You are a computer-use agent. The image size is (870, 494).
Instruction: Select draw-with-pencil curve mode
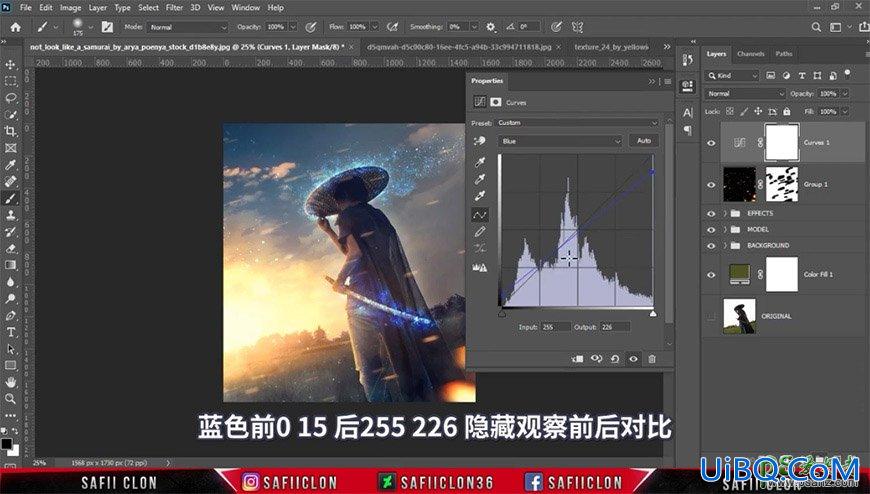coord(479,231)
